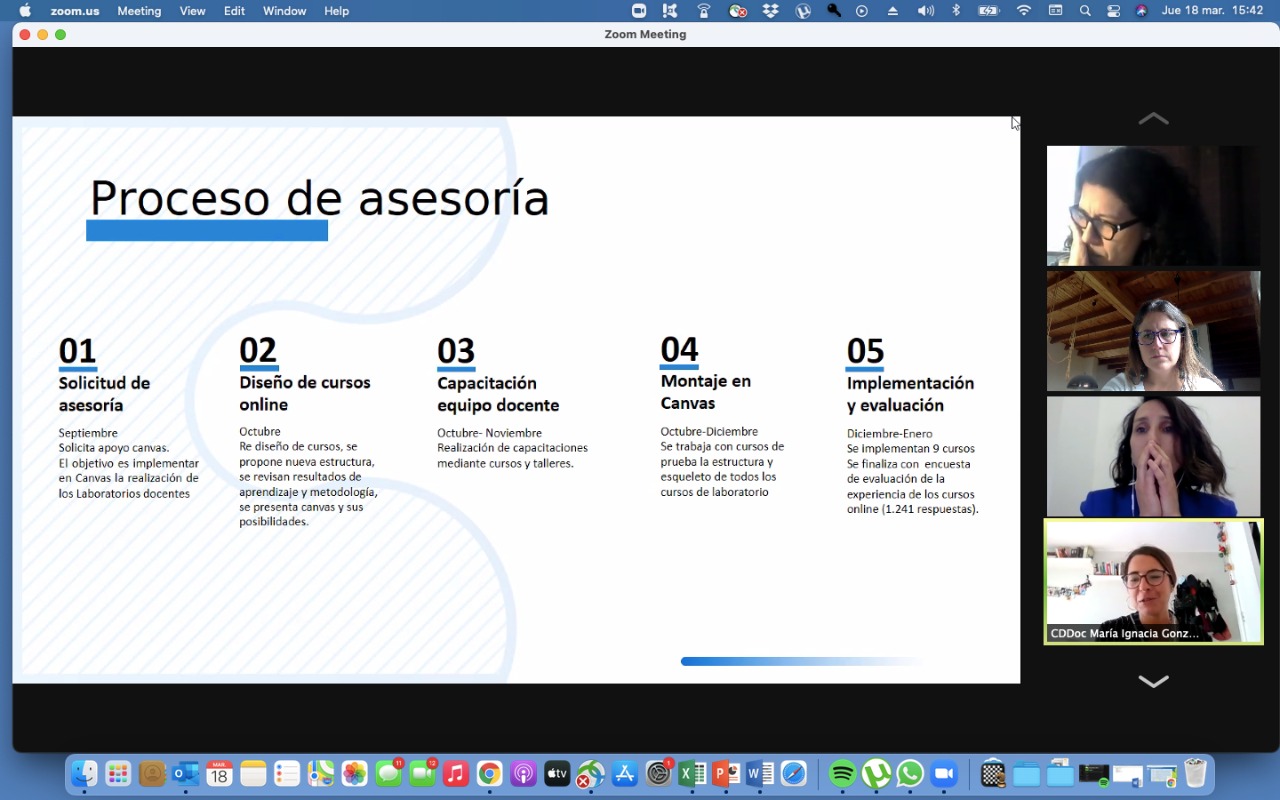
Task: Select María Ignacia's highlighted video thumbnail
Action: 1153,581
